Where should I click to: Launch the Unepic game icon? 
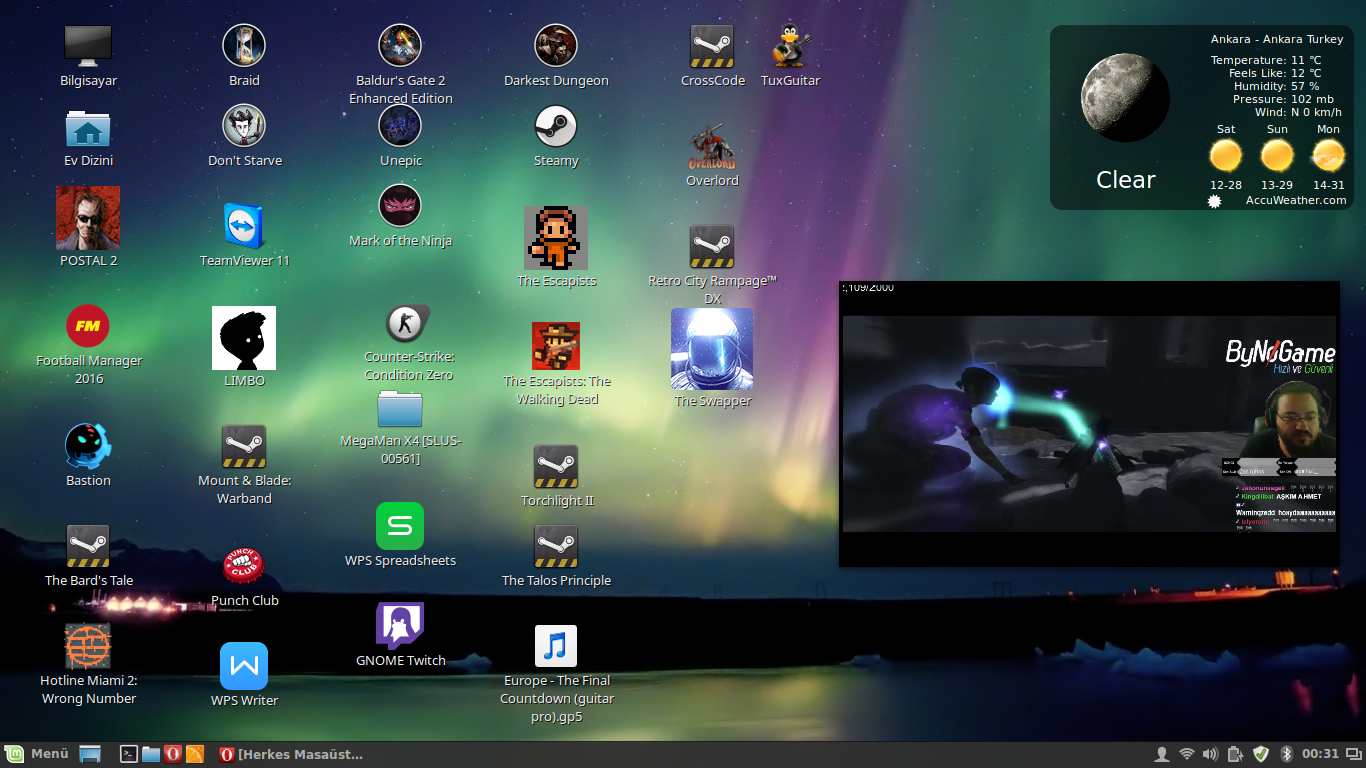pyautogui.click(x=400, y=126)
